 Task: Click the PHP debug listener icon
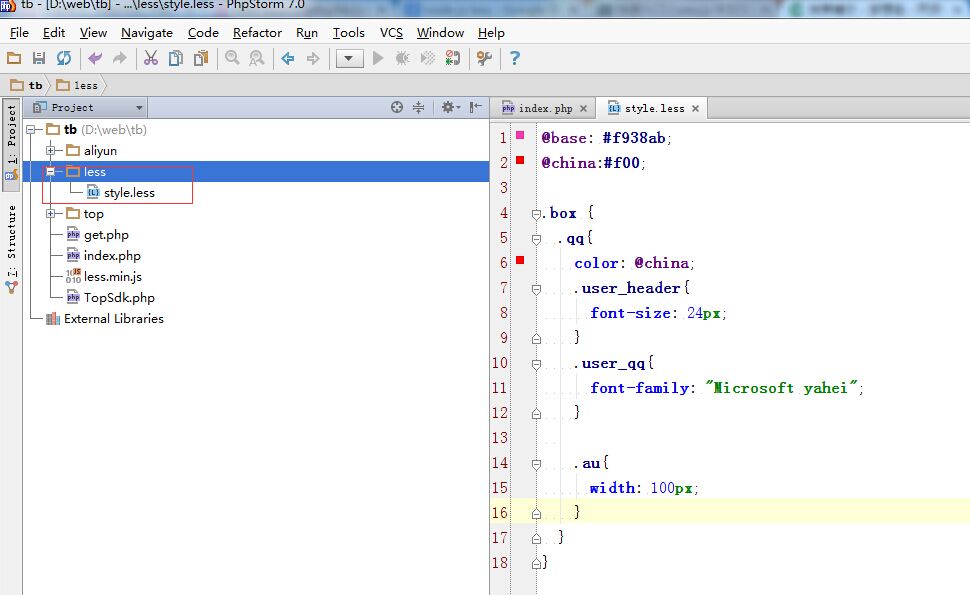pyautogui.click(x=453, y=58)
